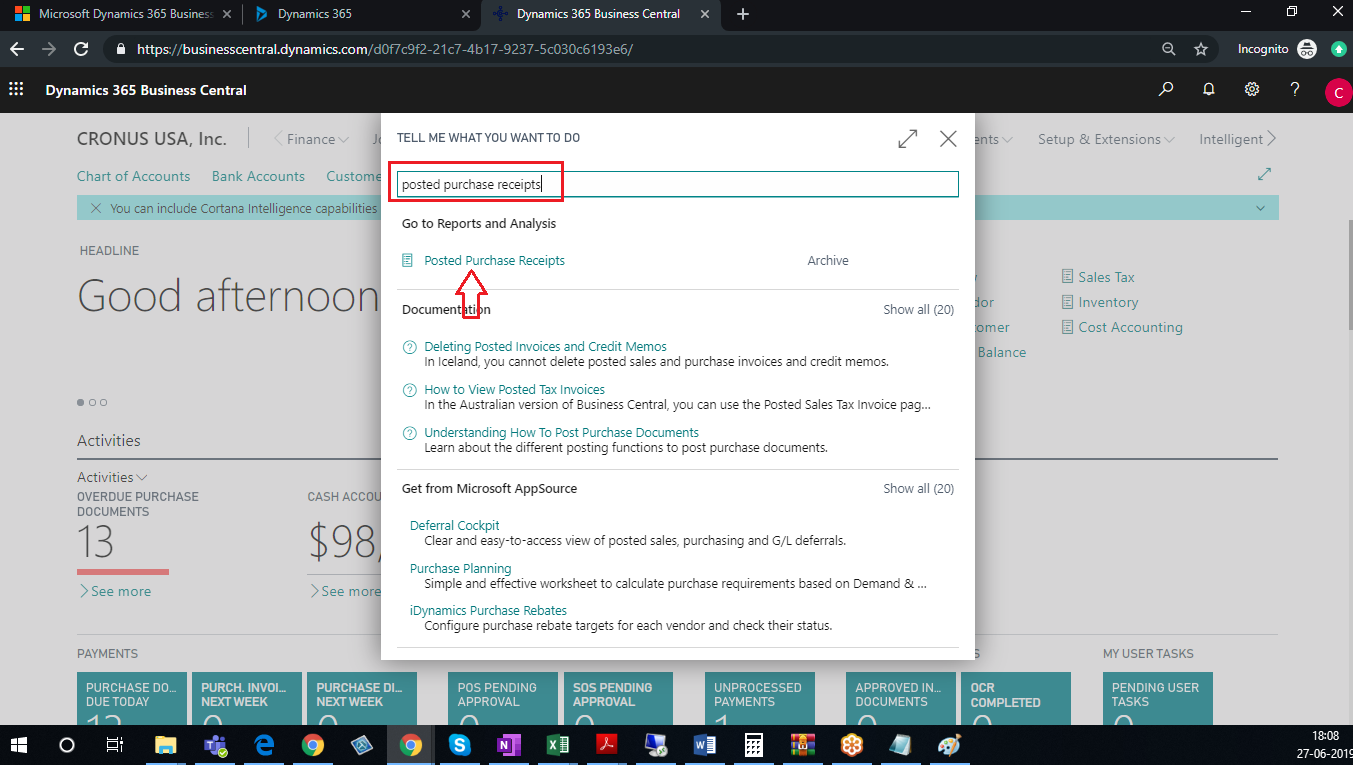Open the Inventory report link
Screen dimensions: 1353x765
click(1108, 302)
